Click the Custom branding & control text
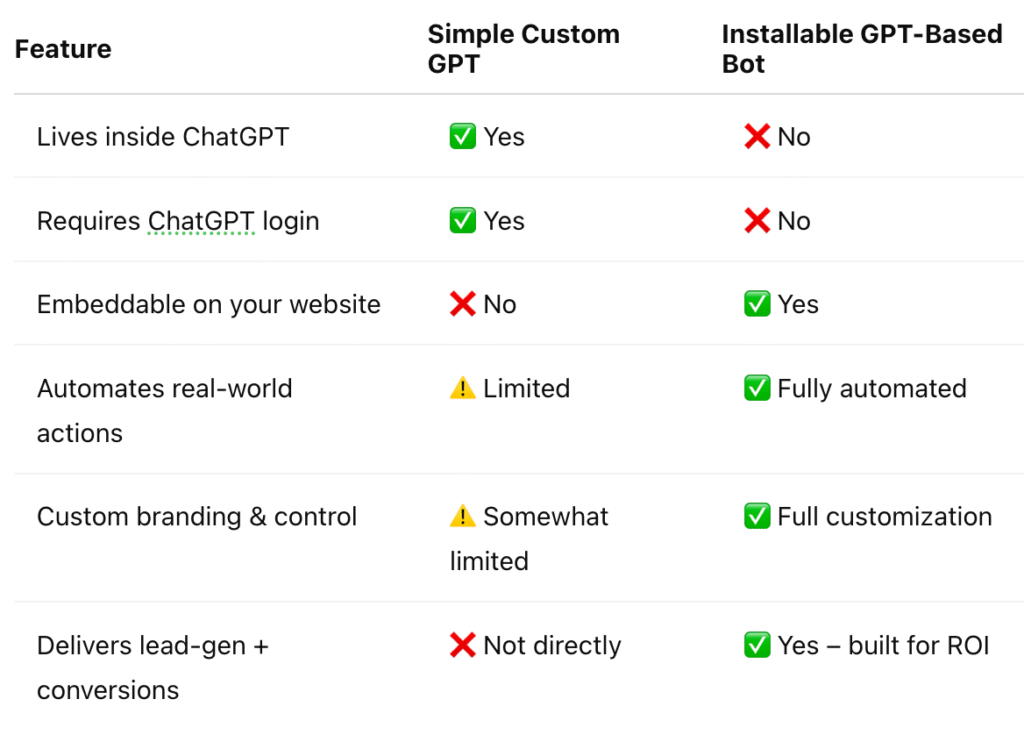Image resolution: width=1024 pixels, height=742 pixels. pos(197,517)
